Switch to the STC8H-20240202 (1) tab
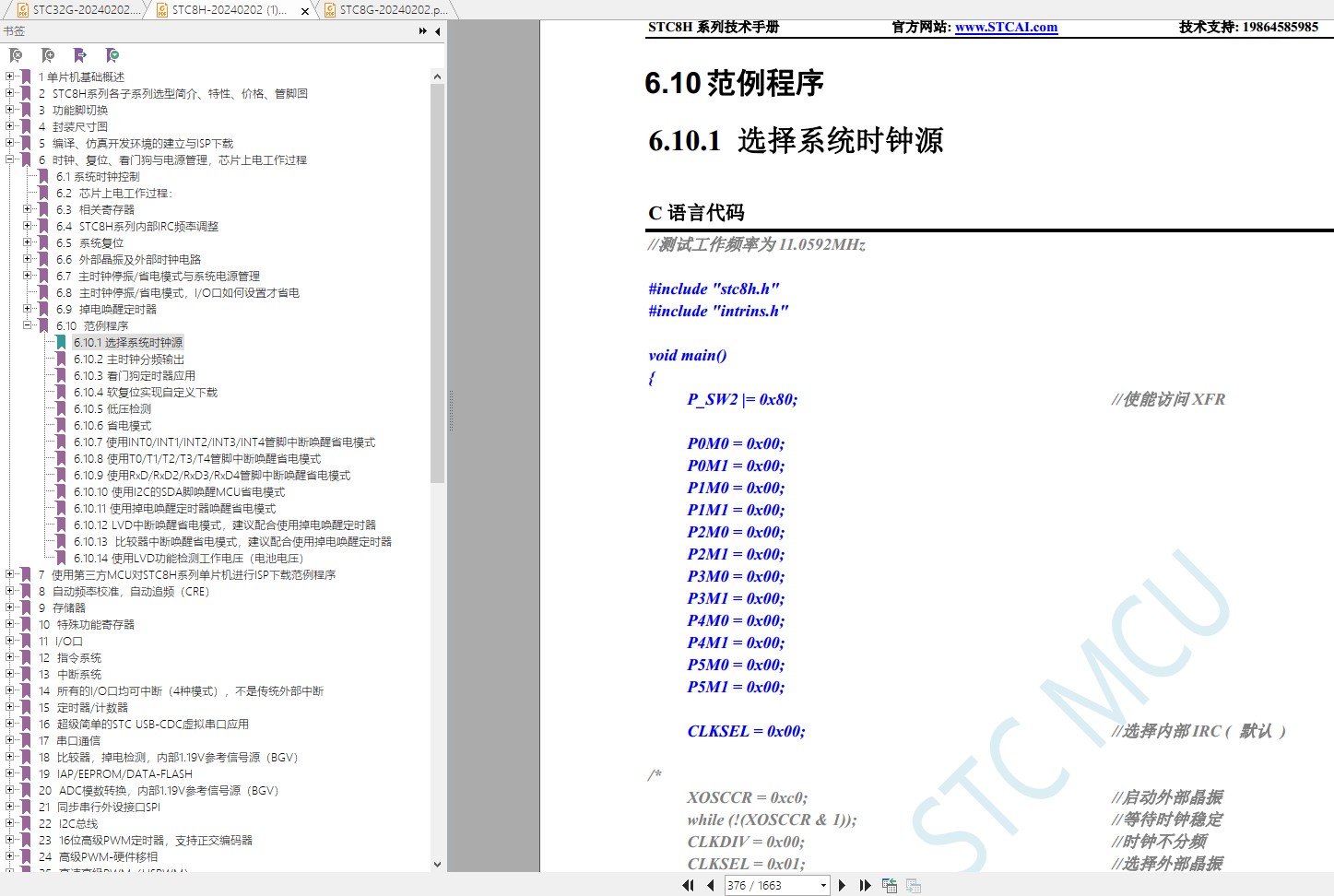1334x896 pixels. 229,10
